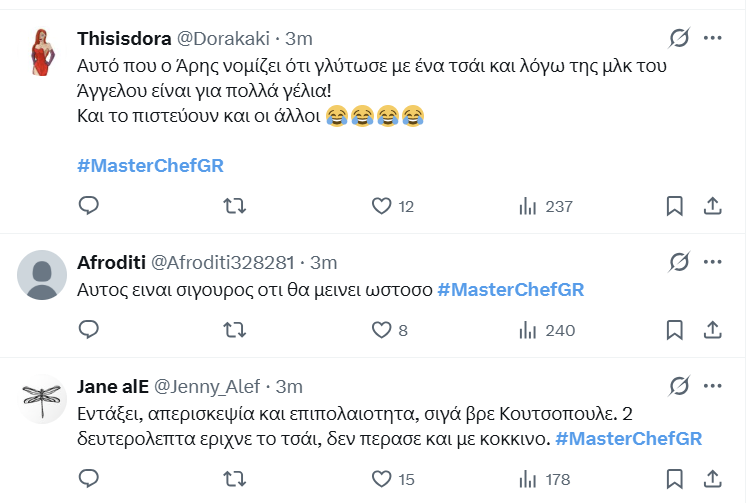
Task: Reply to Thisisdora's tweet
Action: (x=89, y=206)
